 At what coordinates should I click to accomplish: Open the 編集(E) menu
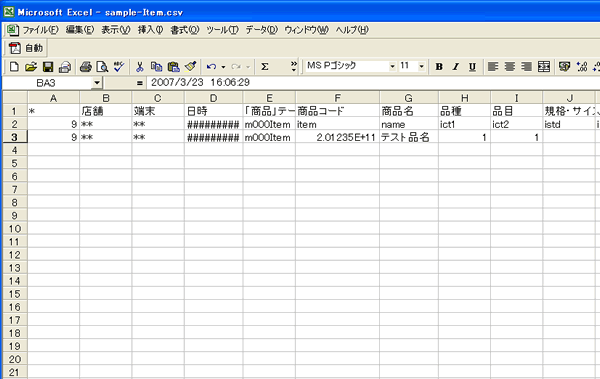80,30
